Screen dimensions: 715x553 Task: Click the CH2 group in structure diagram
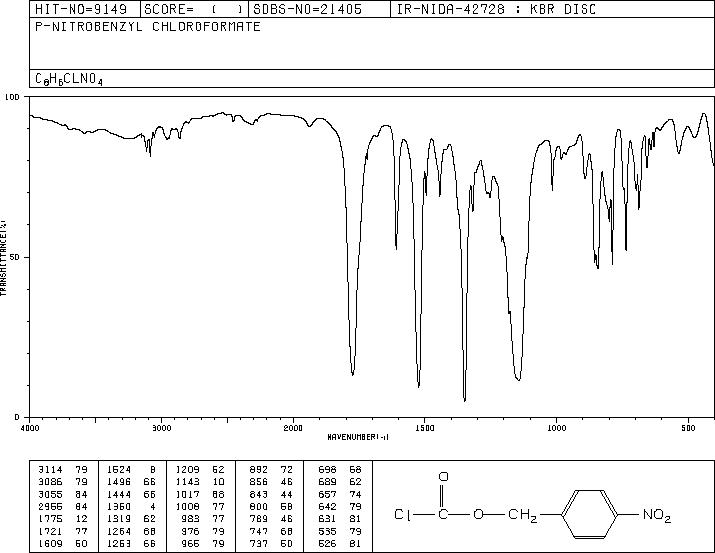point(523,516)
